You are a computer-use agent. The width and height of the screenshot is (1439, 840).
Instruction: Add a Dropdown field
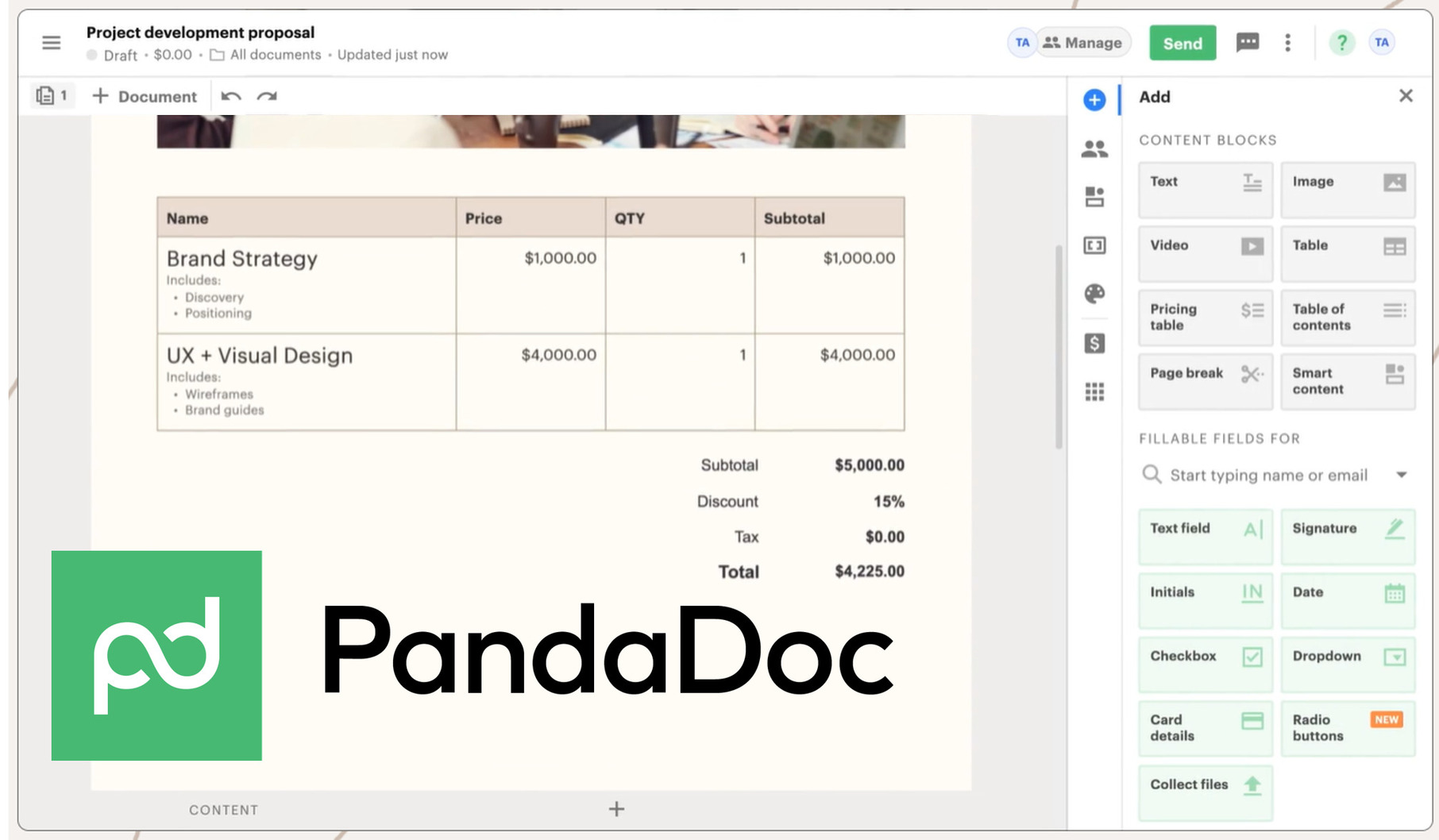pyautogui.click(x=1348, y=665)
